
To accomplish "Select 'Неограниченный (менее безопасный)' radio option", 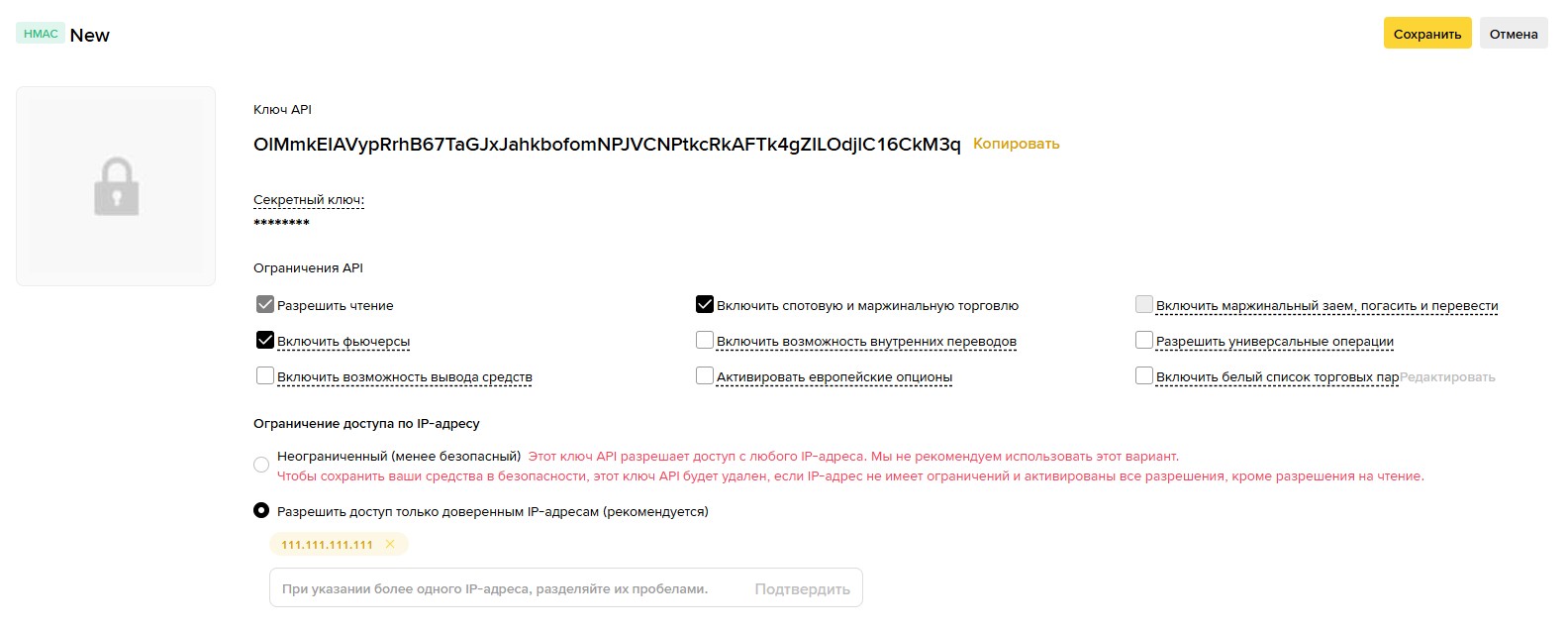I will tap(261, 464).
